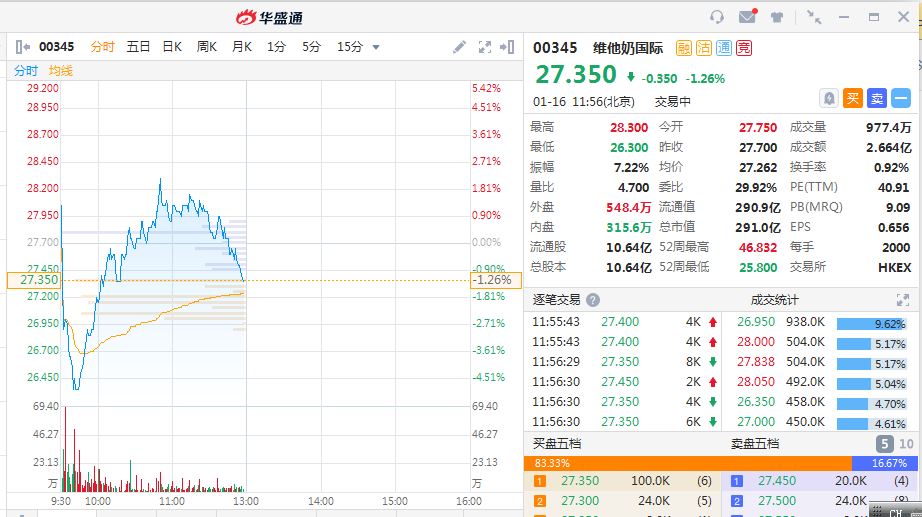
Task: Click the orange 83.33% buy ratio bar
Action: tap(687, 463)
